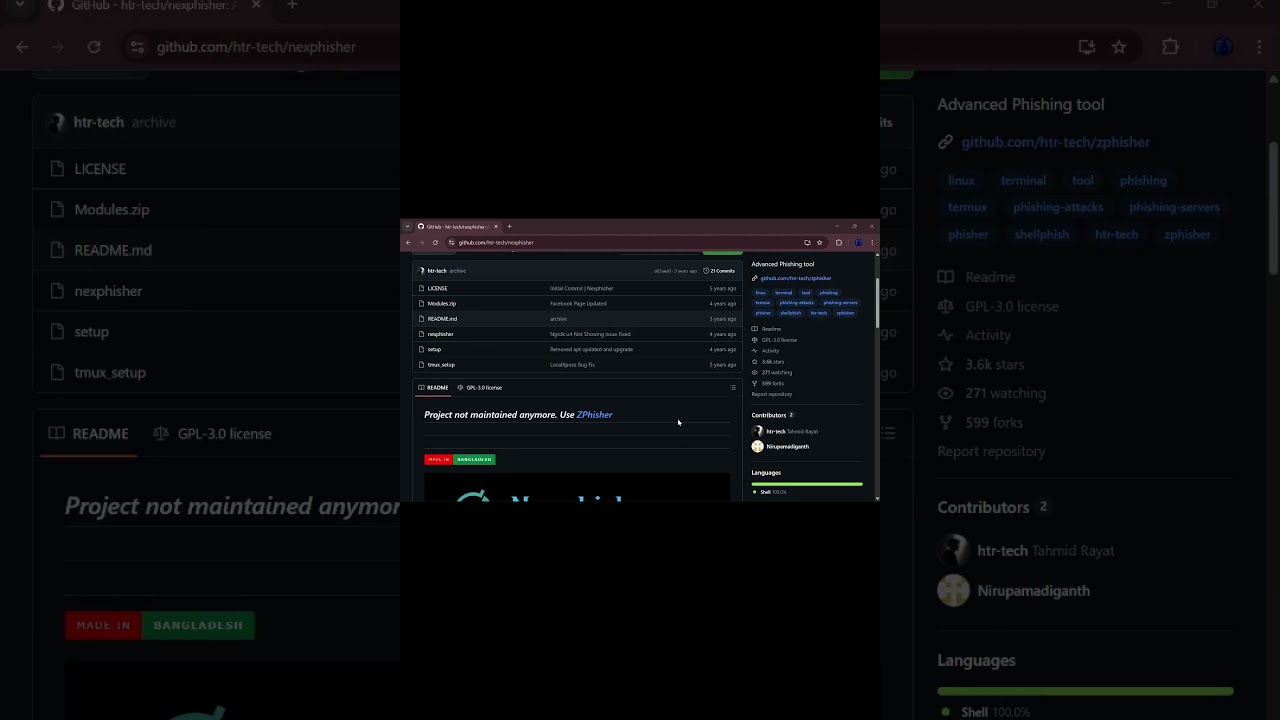The image size is (1280, 720).
Task: Open Chrome's three-dot menu
Action: tap(872, 243)
